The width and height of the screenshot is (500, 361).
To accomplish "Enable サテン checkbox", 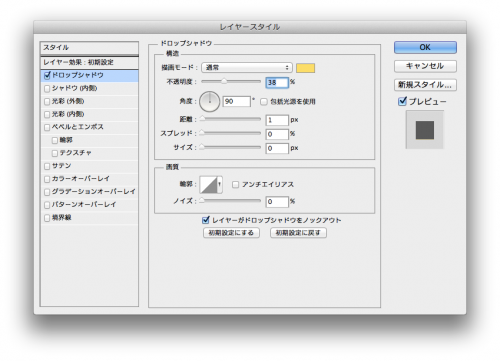I will [47, 166].
